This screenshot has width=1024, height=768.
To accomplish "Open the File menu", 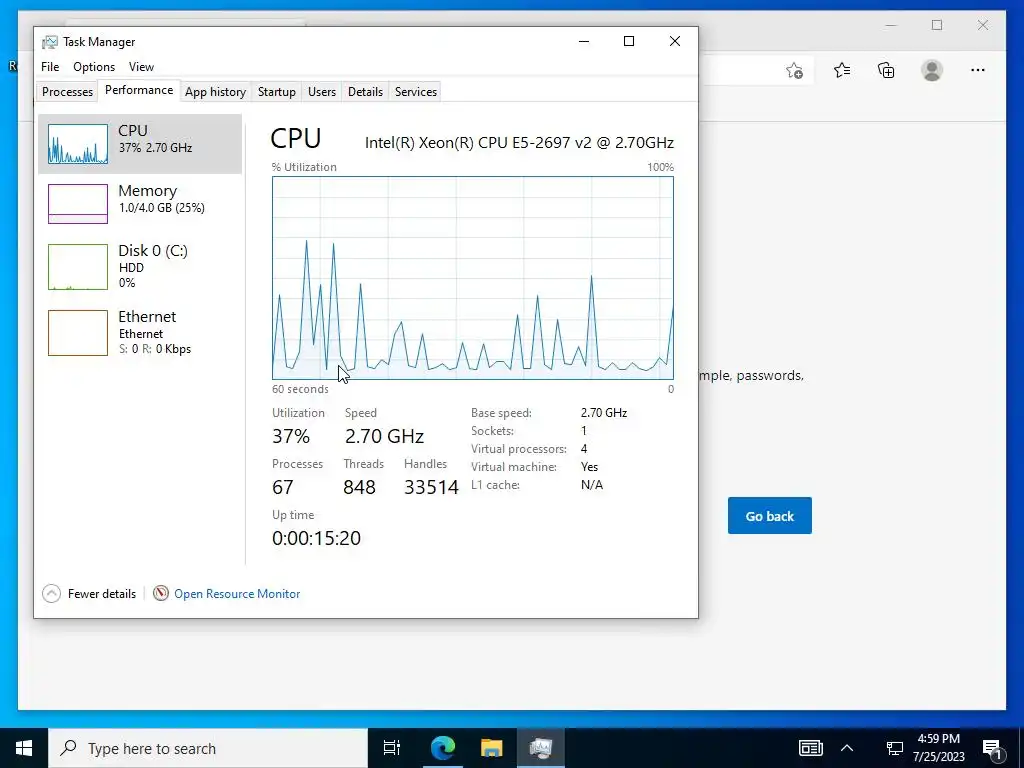I will (x=50, y=67).
